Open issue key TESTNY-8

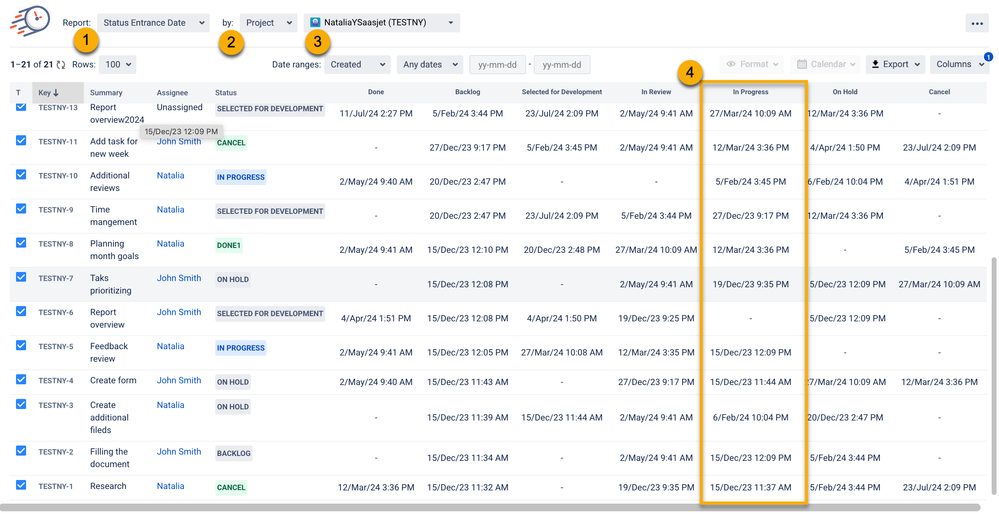click(56, 244)
